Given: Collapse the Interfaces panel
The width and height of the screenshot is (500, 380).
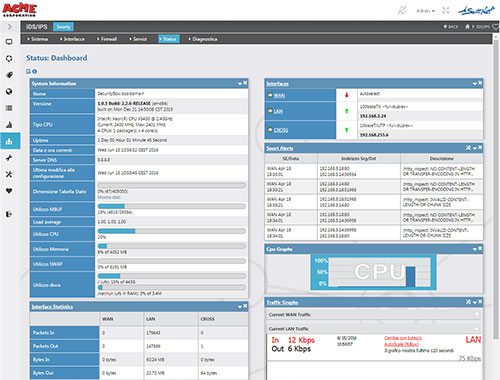Looking at the screenshot, I should (x=475, y=83).
